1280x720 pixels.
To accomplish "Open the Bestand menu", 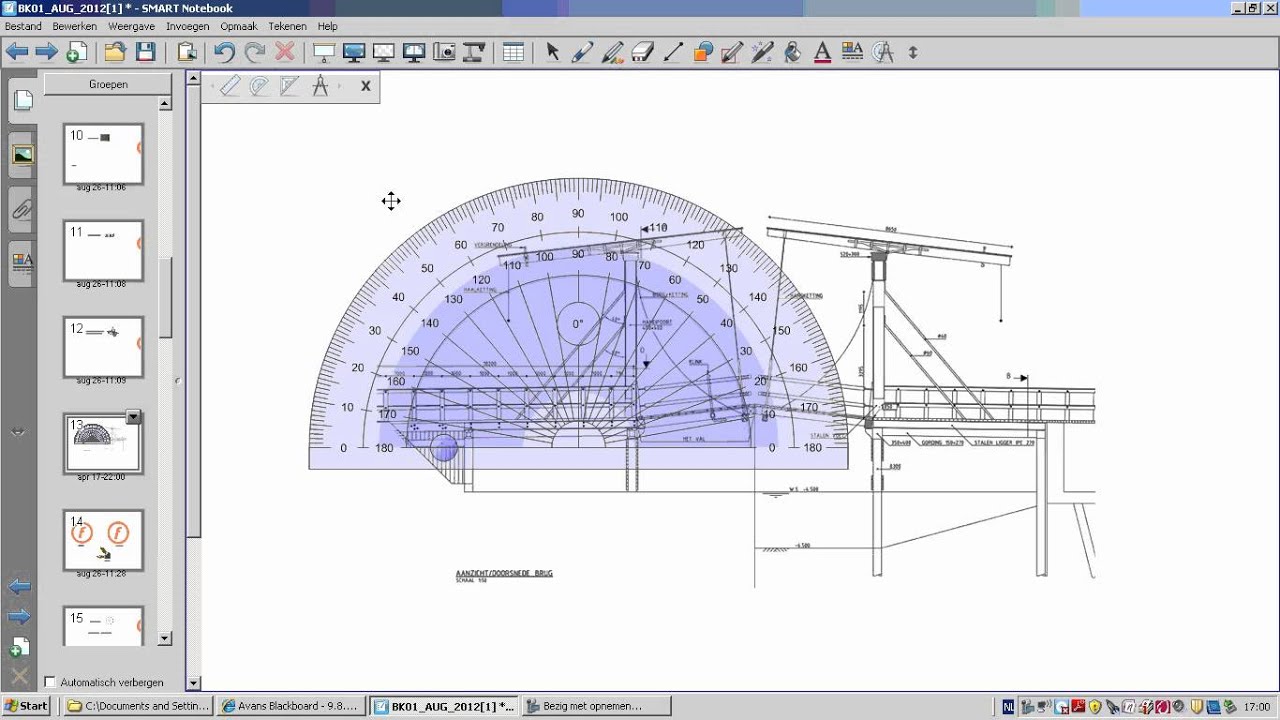I will [23, 26].
